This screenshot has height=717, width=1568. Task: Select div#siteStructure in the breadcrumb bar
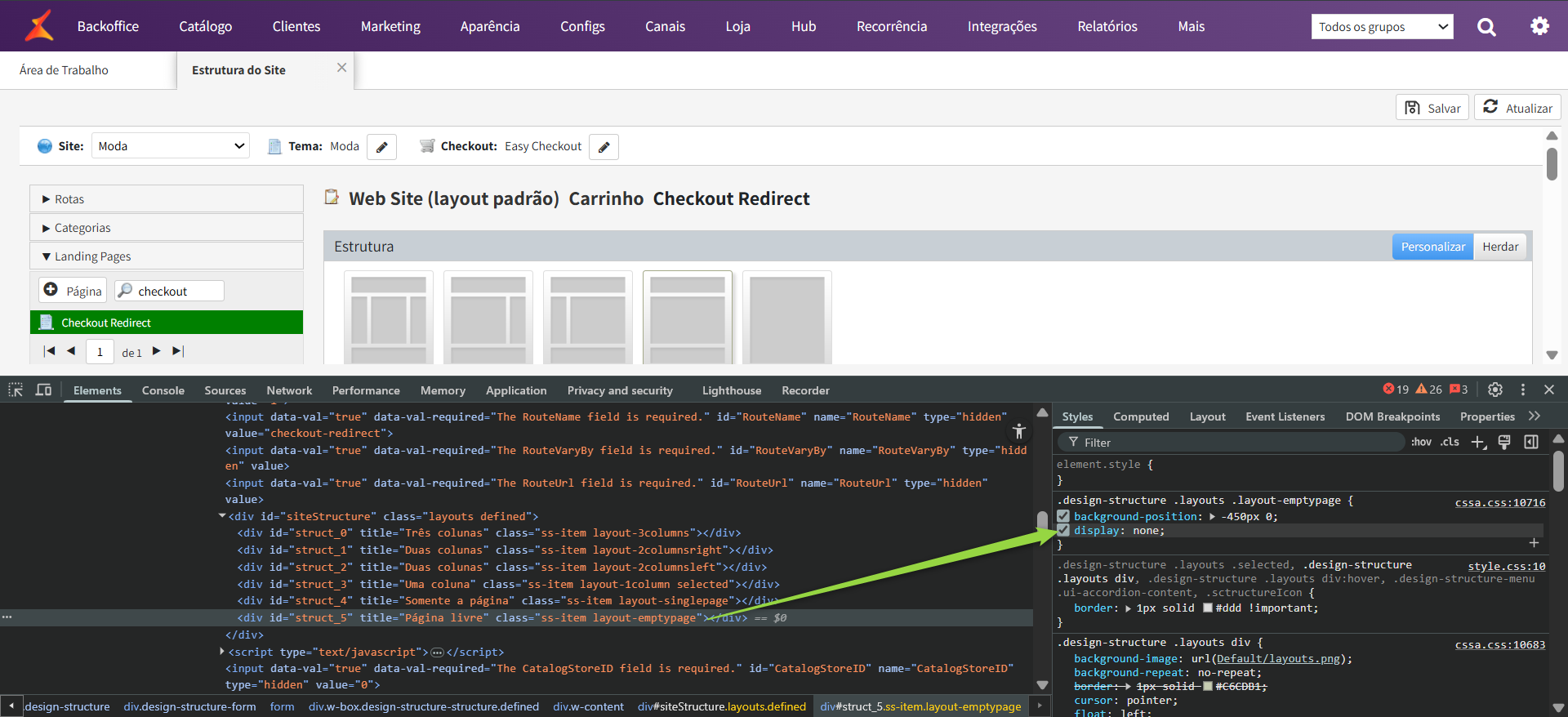point(722,706)
